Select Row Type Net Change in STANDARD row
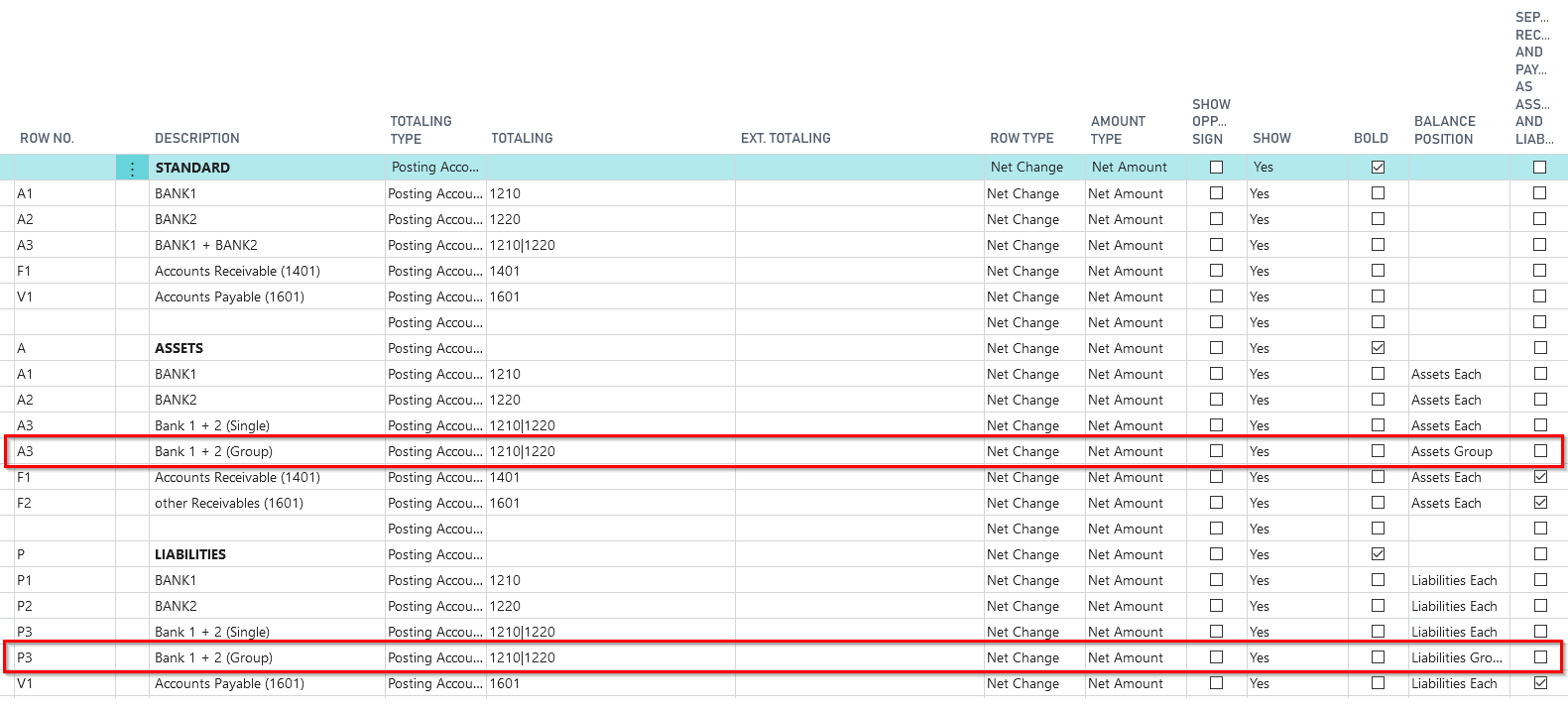The height and width of the screenshot is (710, 1568). tap(1026, 168)
